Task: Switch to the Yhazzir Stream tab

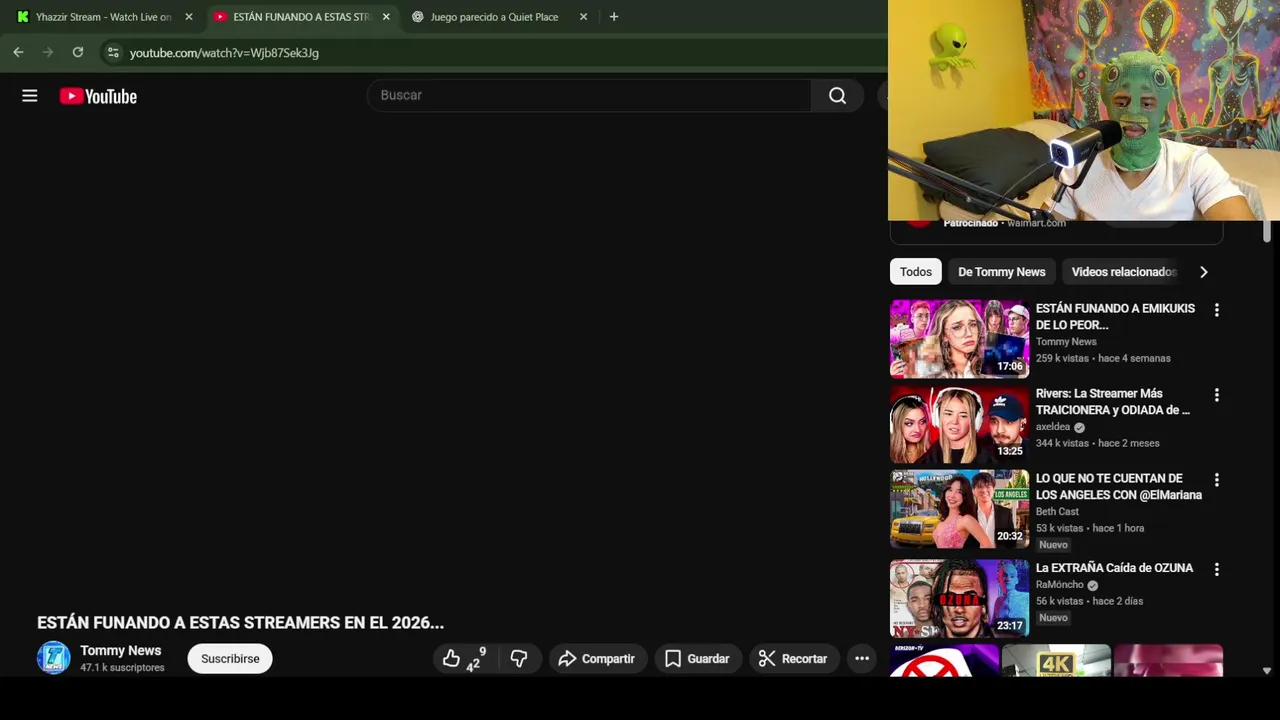Action: [104, 17]
